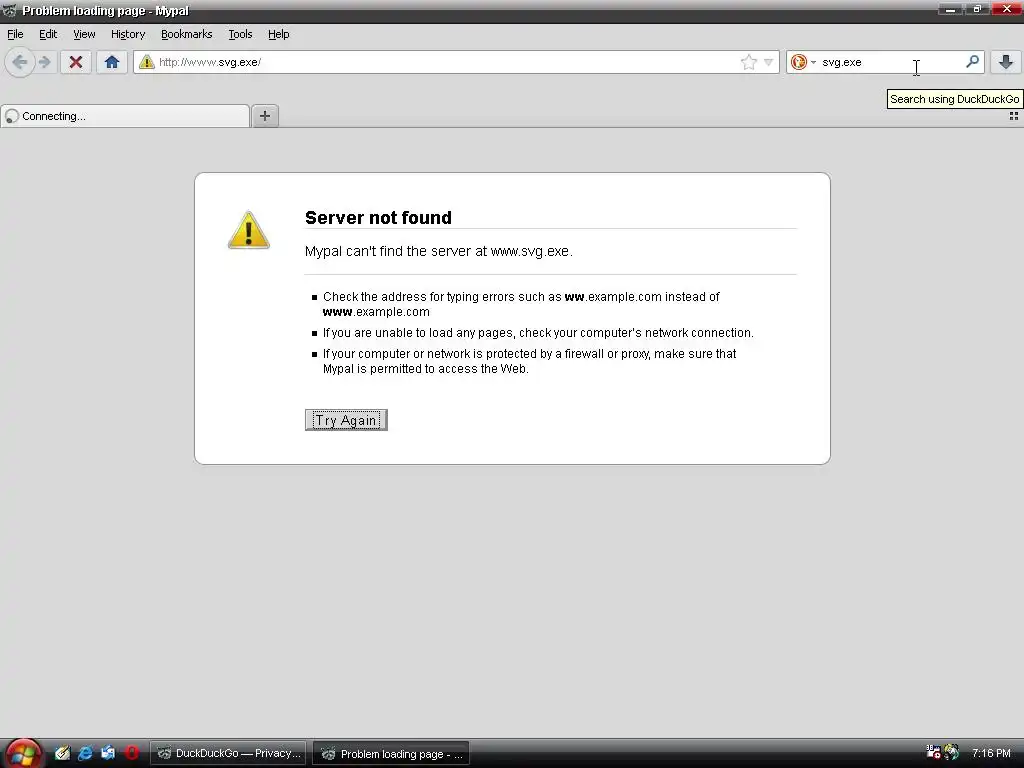This screenshot has width=1024, height=768.
Task: Open the address bar history dropdown
Action: 769,62
